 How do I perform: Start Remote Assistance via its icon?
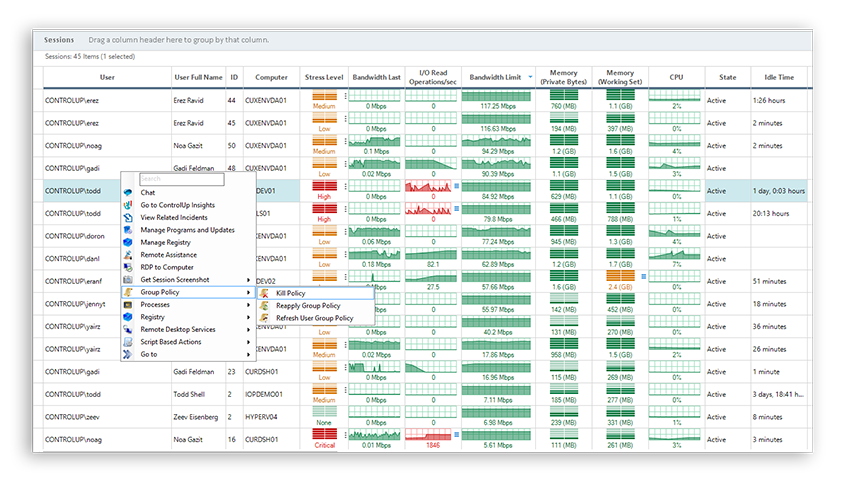coord(128,254)
